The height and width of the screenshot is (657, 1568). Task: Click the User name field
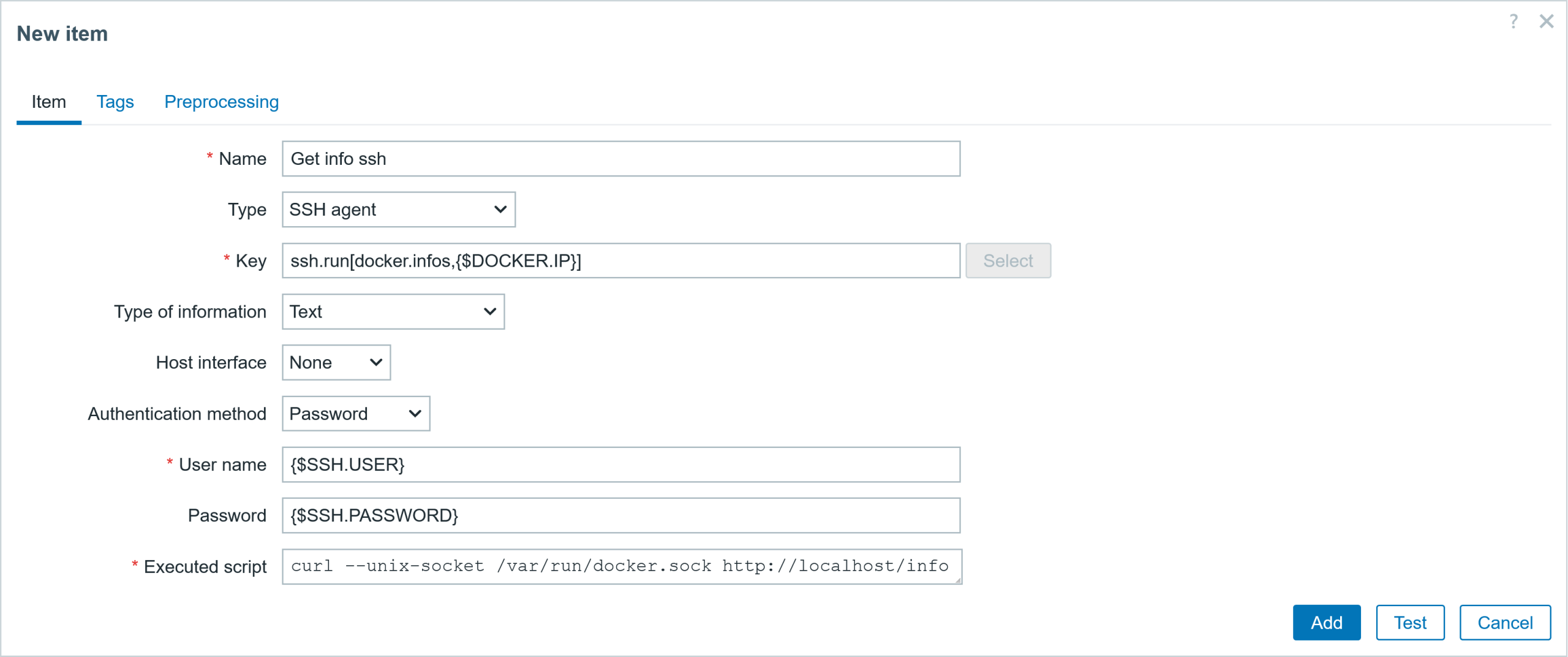coord(620,465)
